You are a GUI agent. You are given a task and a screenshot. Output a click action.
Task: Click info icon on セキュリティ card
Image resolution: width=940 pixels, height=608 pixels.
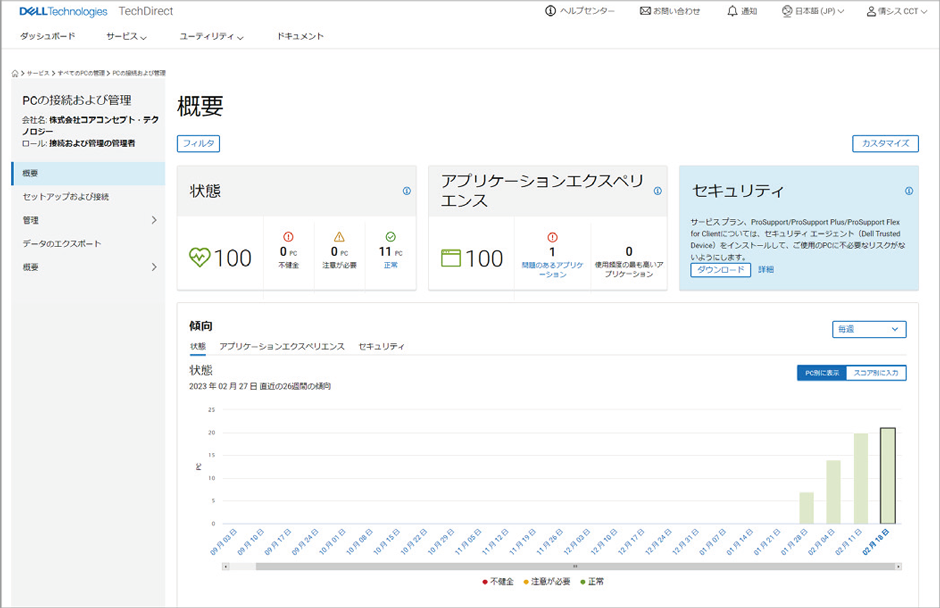point(908,191)
